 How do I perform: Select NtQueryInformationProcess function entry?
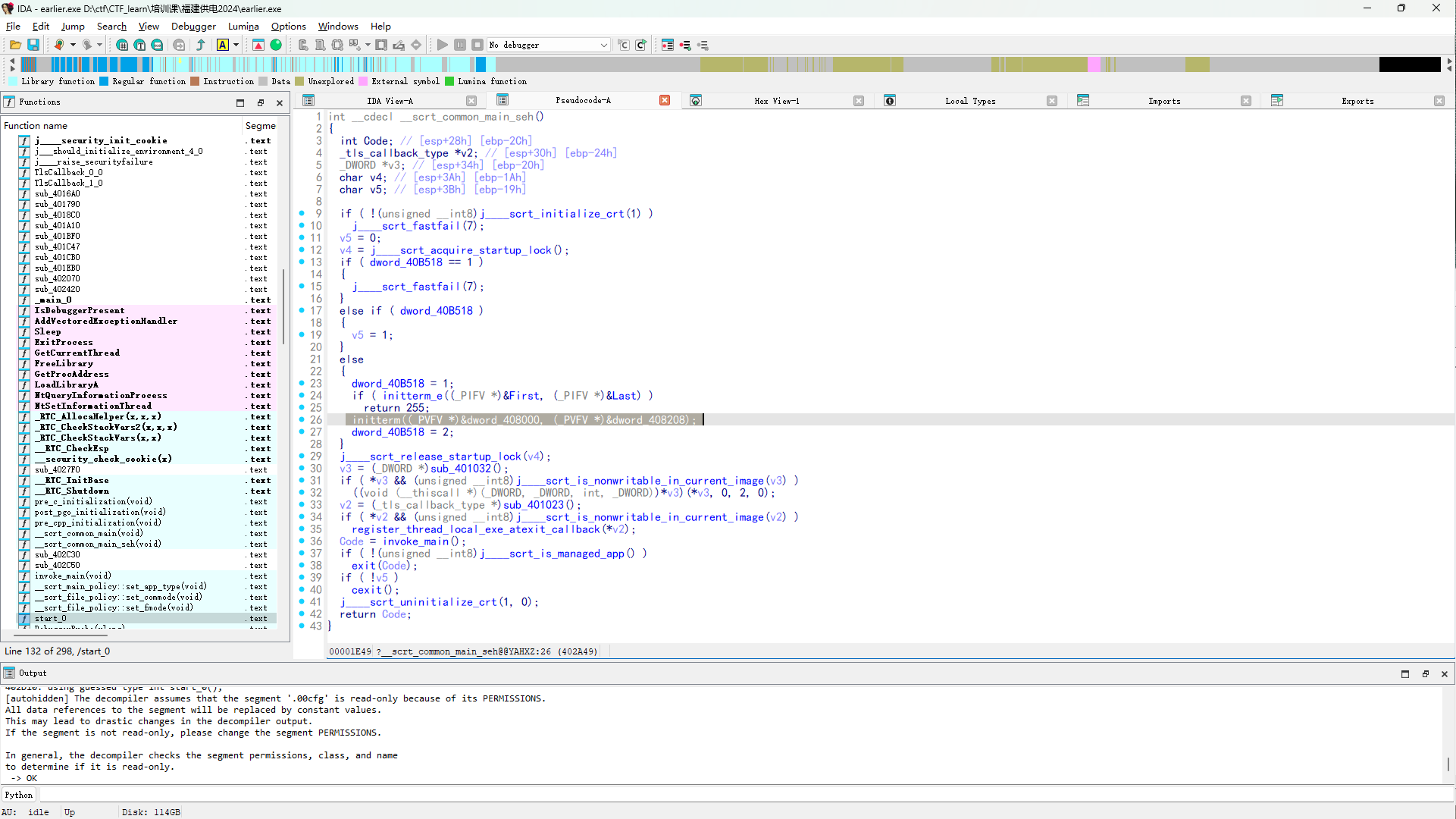(101, 396)
